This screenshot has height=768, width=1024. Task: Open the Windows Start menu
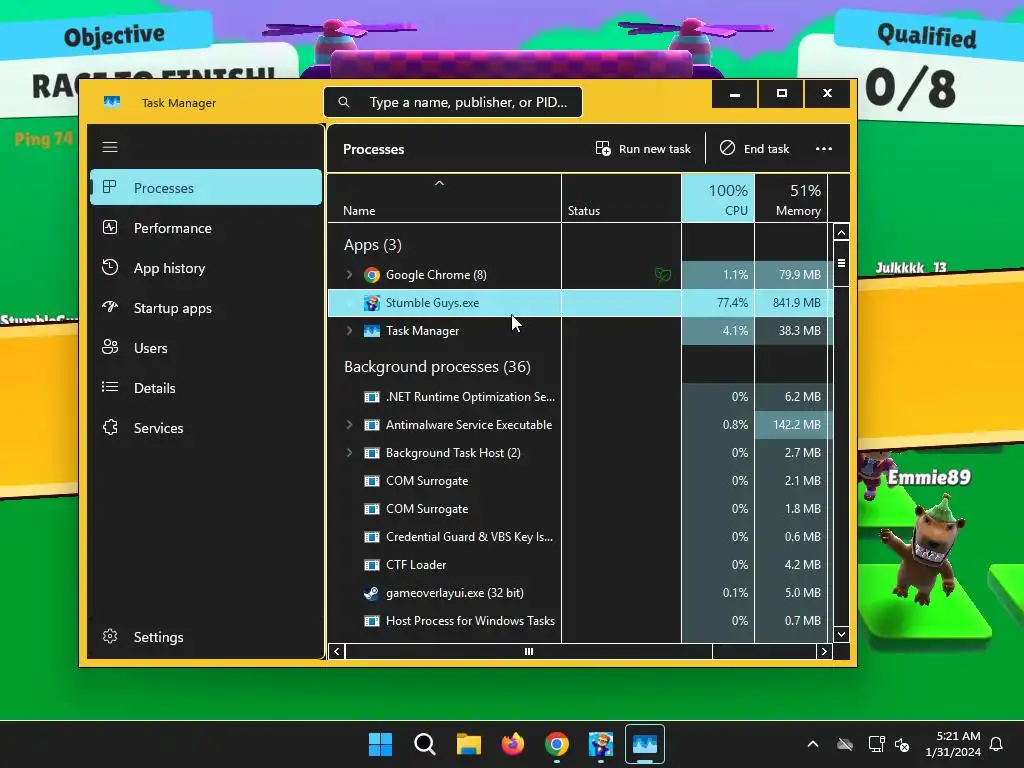tap(380, 744)
